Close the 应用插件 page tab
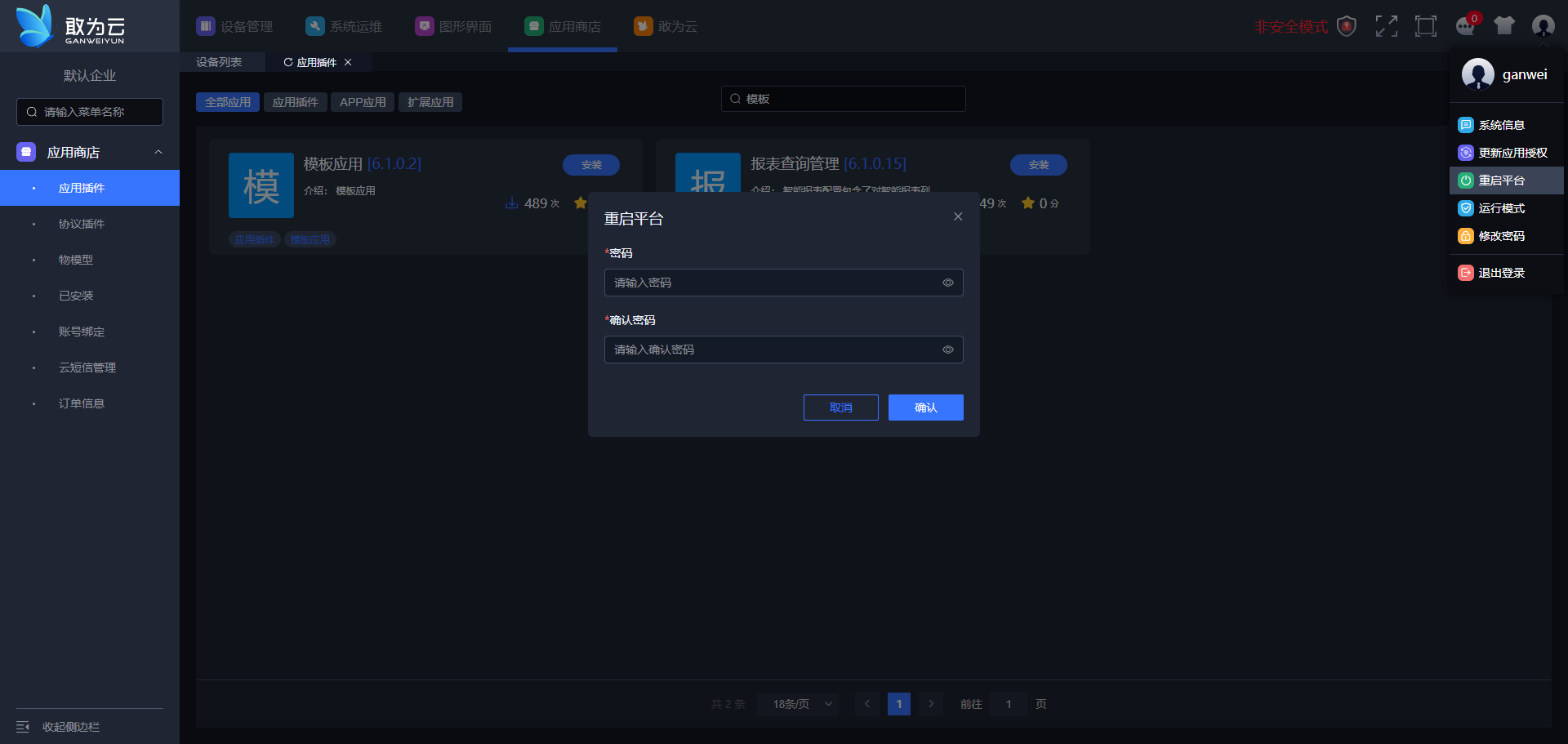Image resolution: width=1568 pixels, height=744 pixels. click(x=348, y=62)
